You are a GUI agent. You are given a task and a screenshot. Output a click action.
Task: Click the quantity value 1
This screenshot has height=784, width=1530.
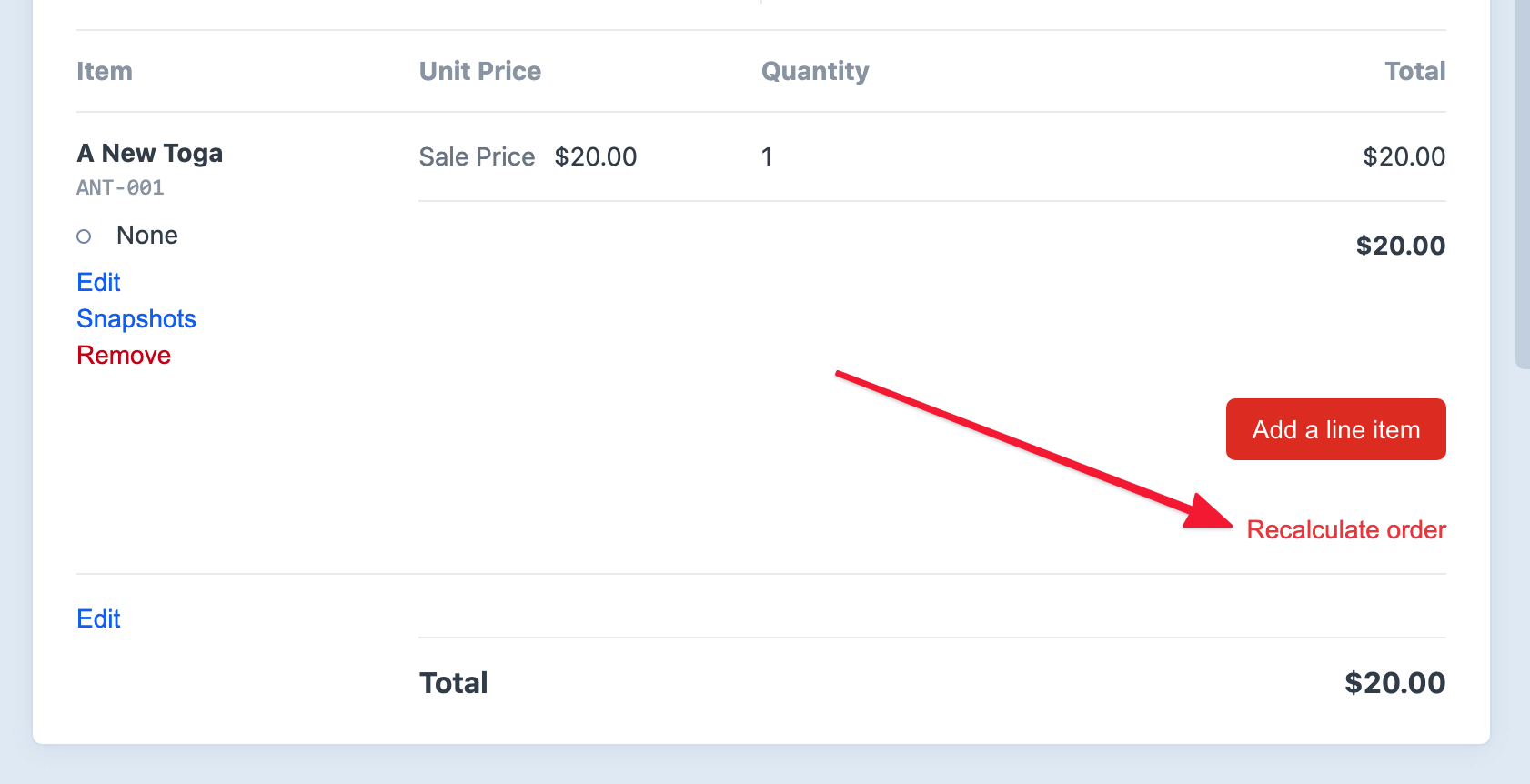click(767, 156)
